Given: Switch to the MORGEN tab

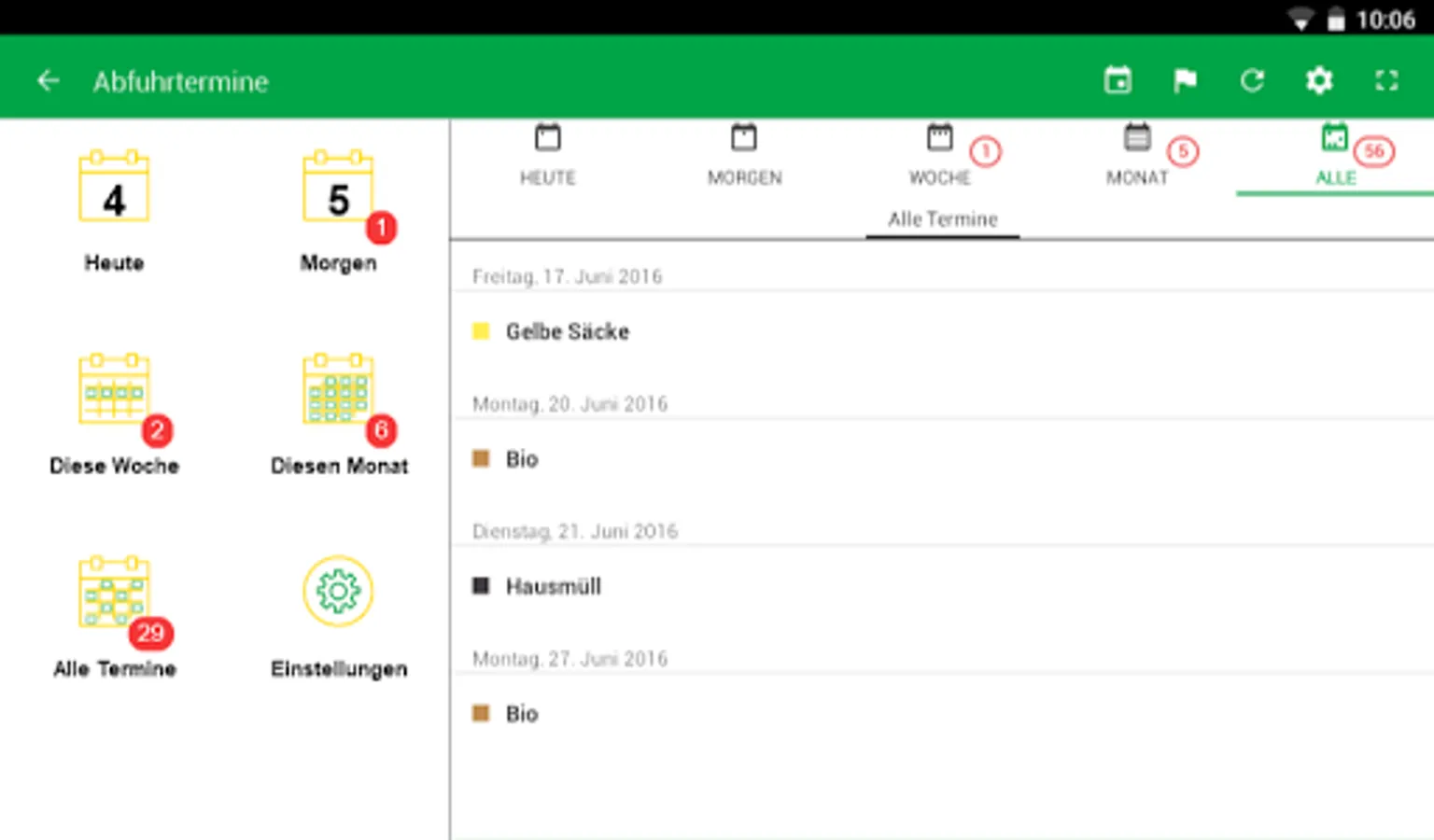Looking at the screenshot, I should point(744,156).
